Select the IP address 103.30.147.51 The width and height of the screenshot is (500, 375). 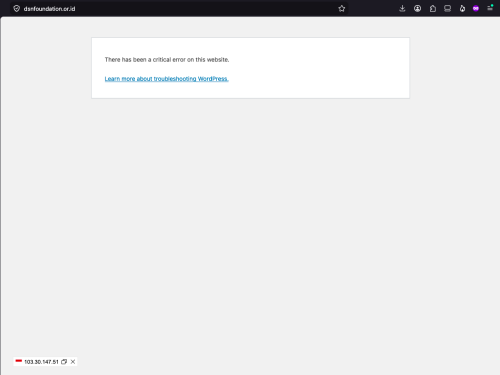41,362
